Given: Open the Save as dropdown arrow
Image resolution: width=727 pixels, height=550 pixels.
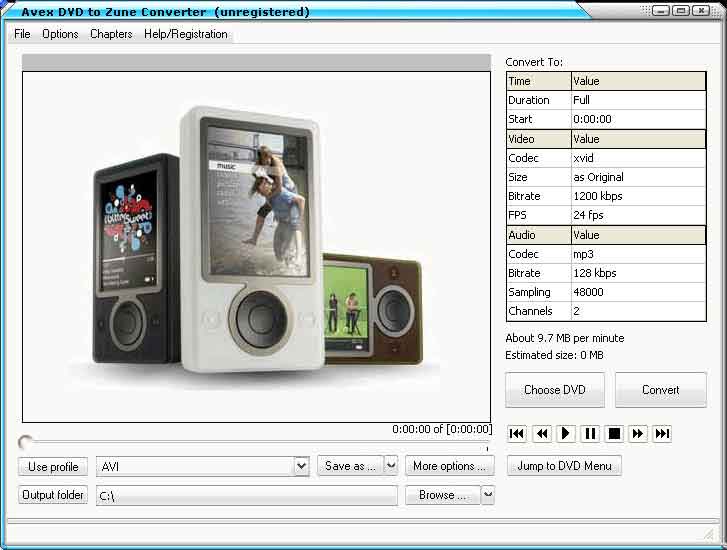Looking at the screenshot, I should [x=391, y=466].
